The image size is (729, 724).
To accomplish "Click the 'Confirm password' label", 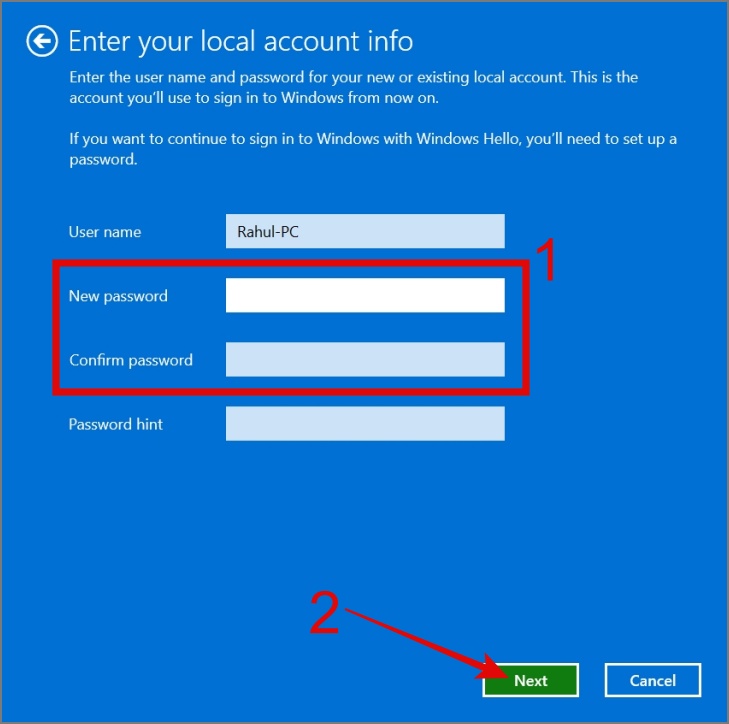I will pyautogui.click(x=131, y=360).
